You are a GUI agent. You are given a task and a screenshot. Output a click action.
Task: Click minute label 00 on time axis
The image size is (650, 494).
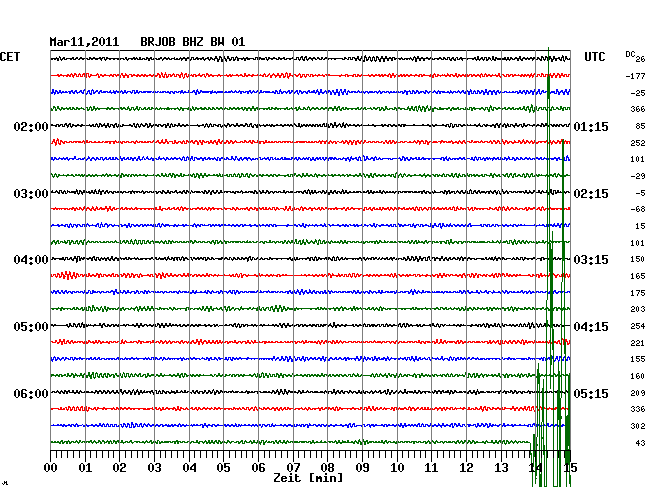(51, 468)
